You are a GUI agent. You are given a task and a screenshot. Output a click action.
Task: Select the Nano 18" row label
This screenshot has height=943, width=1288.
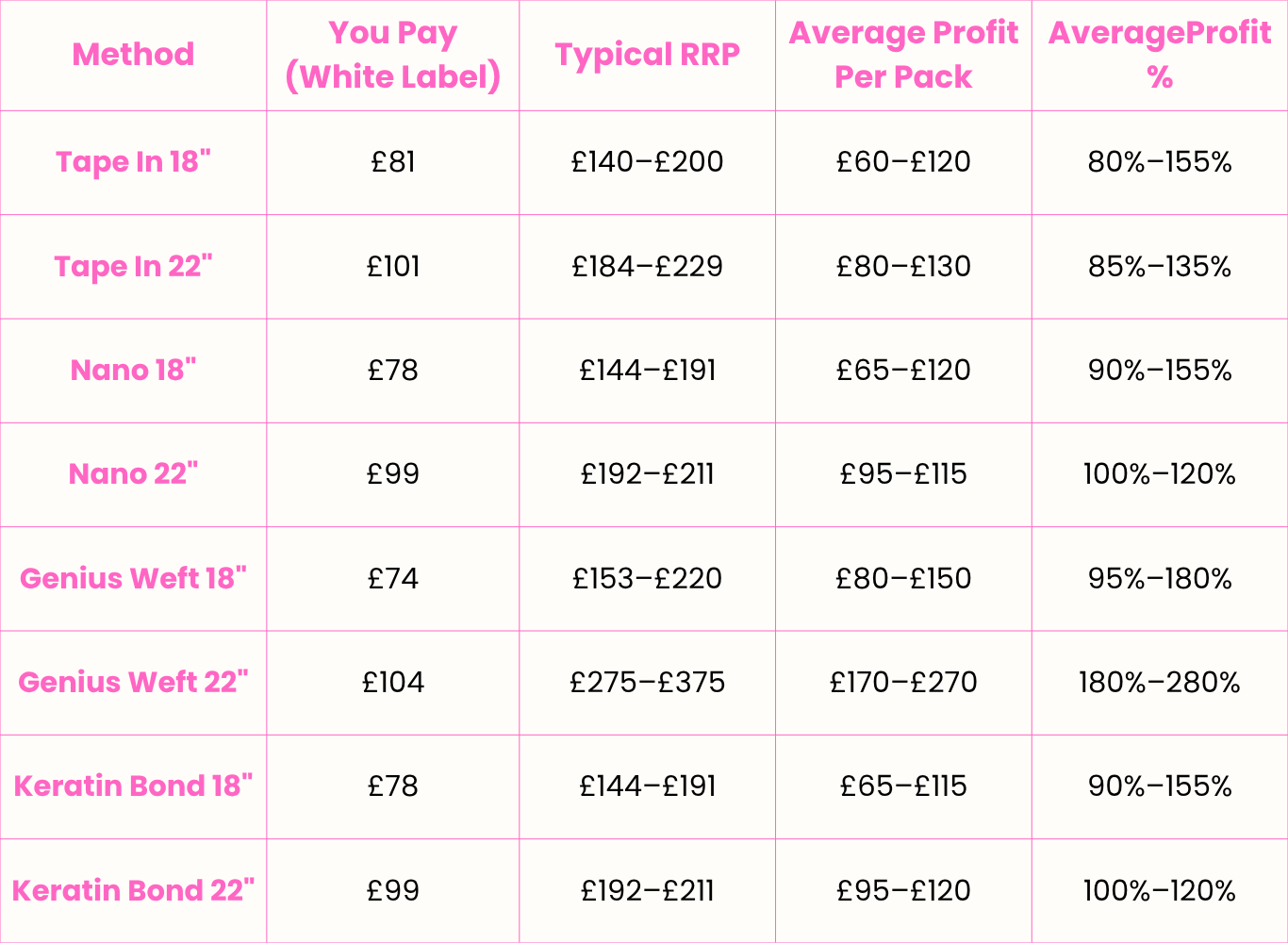click(133, 371)
